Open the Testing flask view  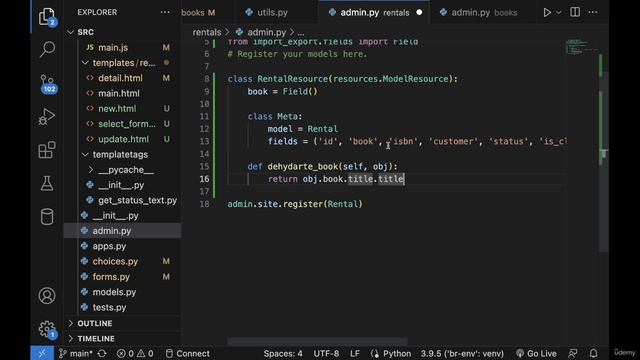(47, 183)
